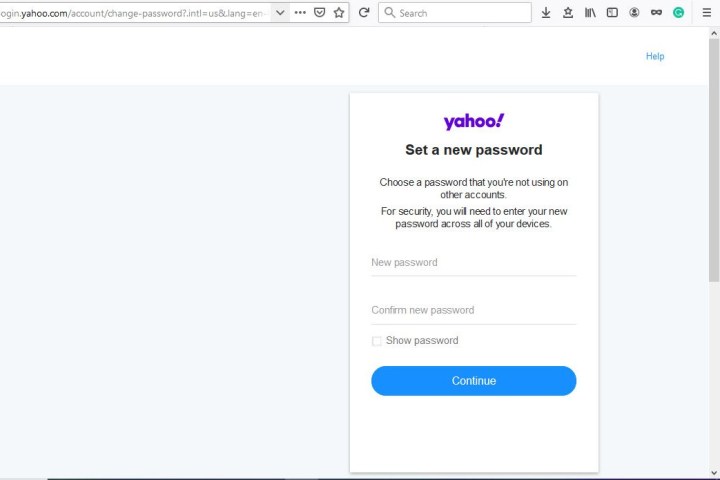
Task: Open the Downloads arrow icon
Action: click(x=546, y=13)
